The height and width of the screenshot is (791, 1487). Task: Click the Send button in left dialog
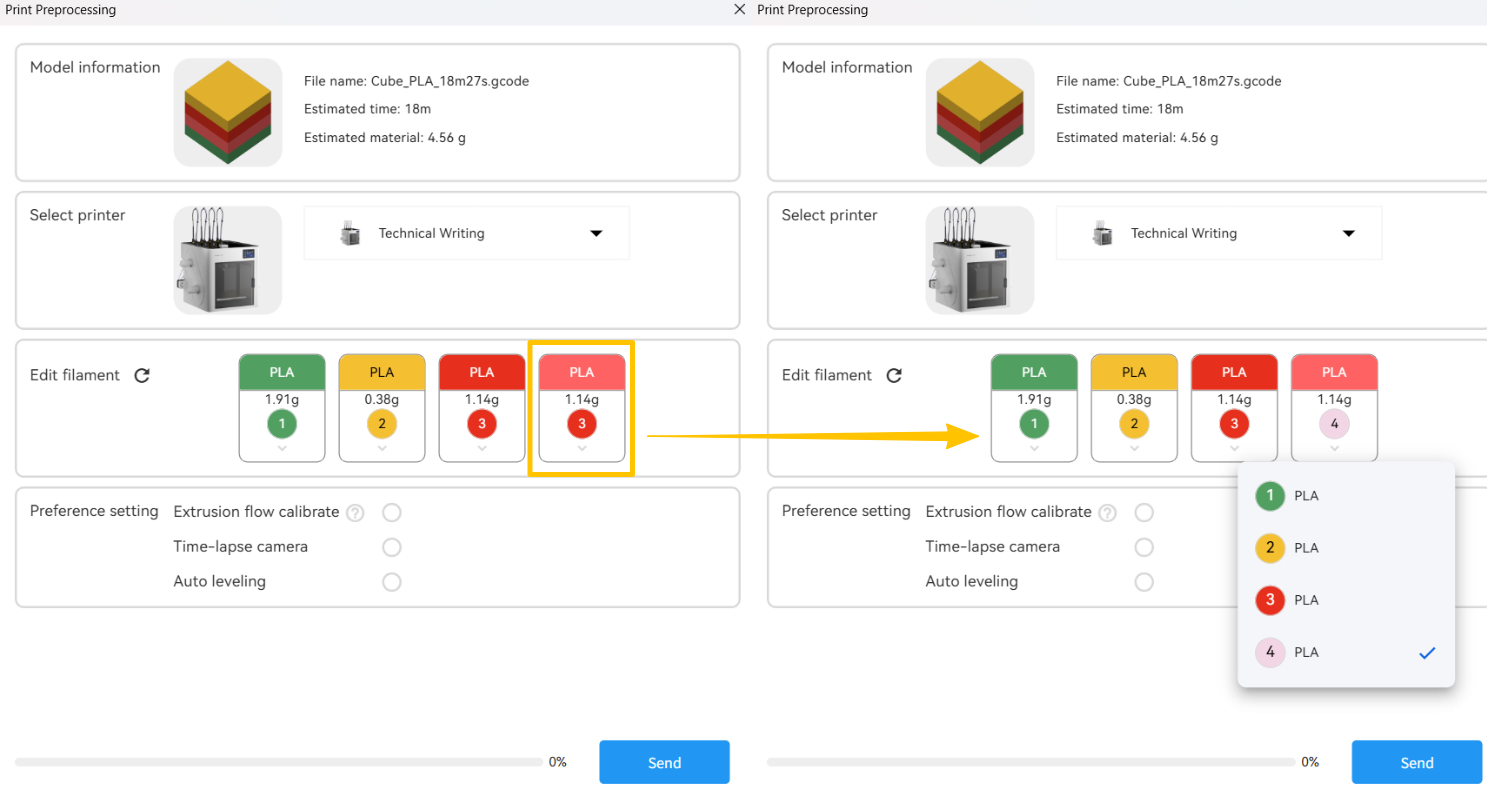pyautogui.click(x=664, y=762)
